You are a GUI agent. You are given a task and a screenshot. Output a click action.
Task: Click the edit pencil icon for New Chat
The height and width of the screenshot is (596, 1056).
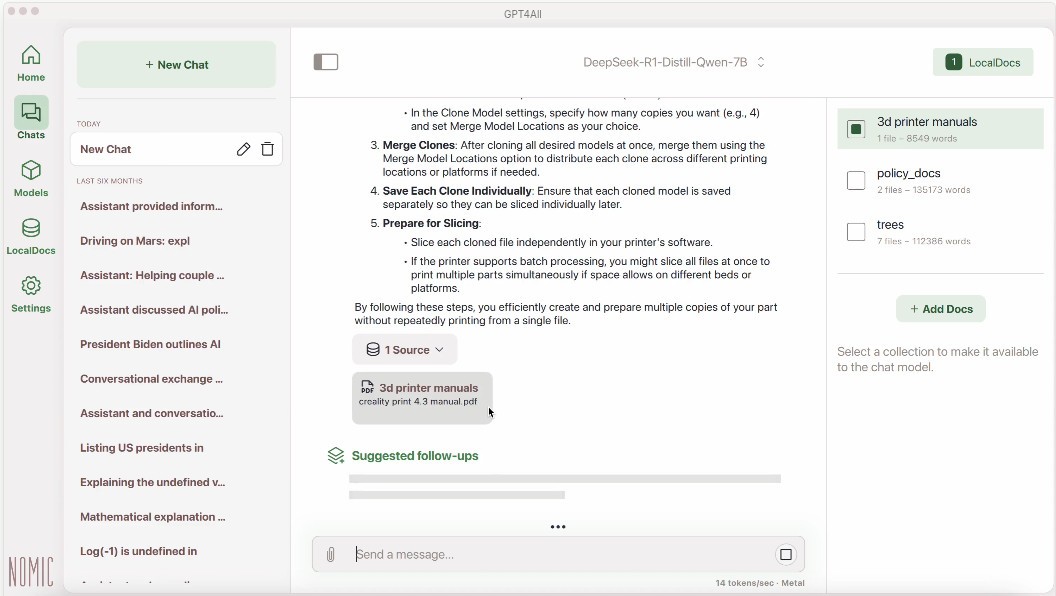243,150
